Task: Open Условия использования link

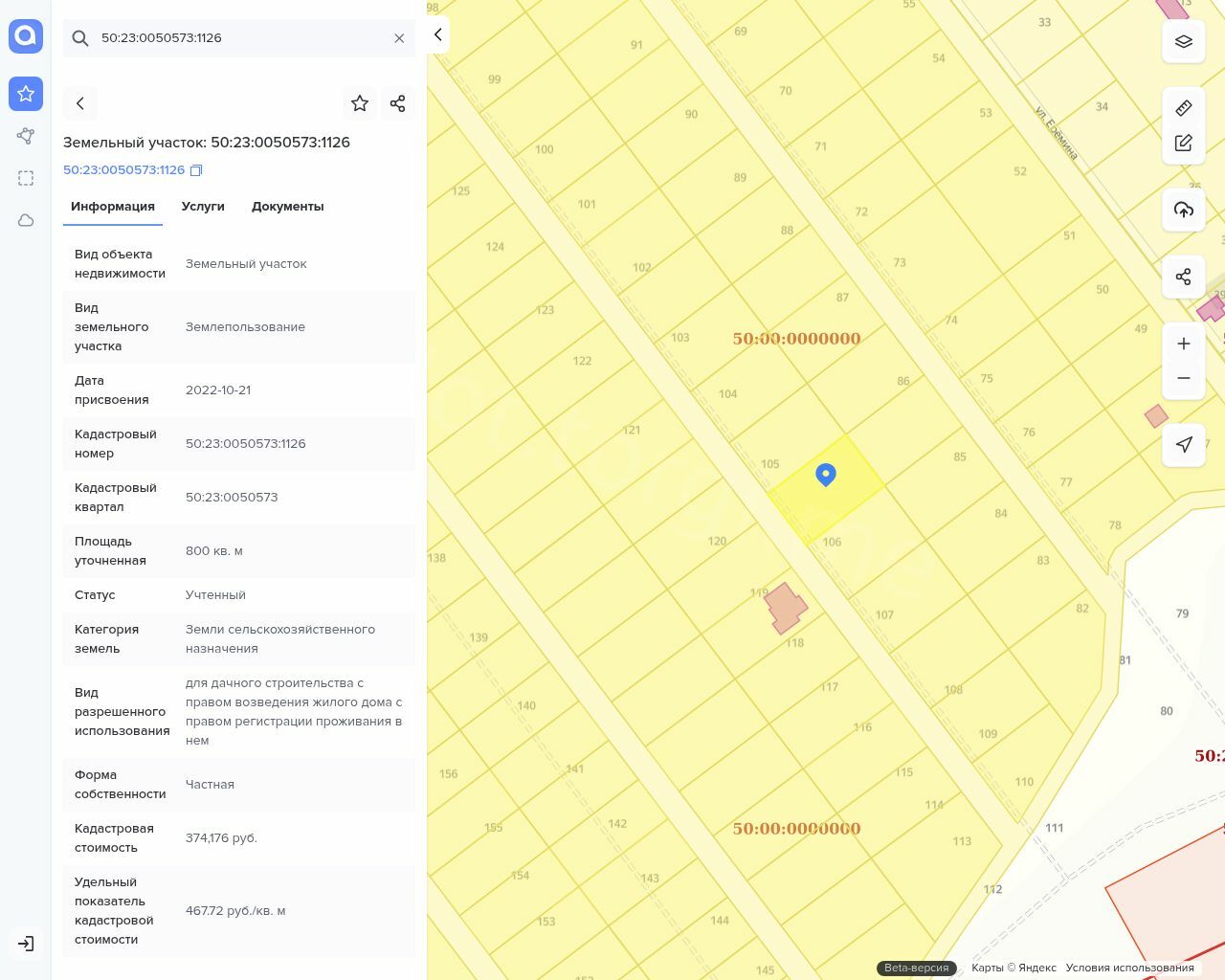Action: pos(1129,968)
